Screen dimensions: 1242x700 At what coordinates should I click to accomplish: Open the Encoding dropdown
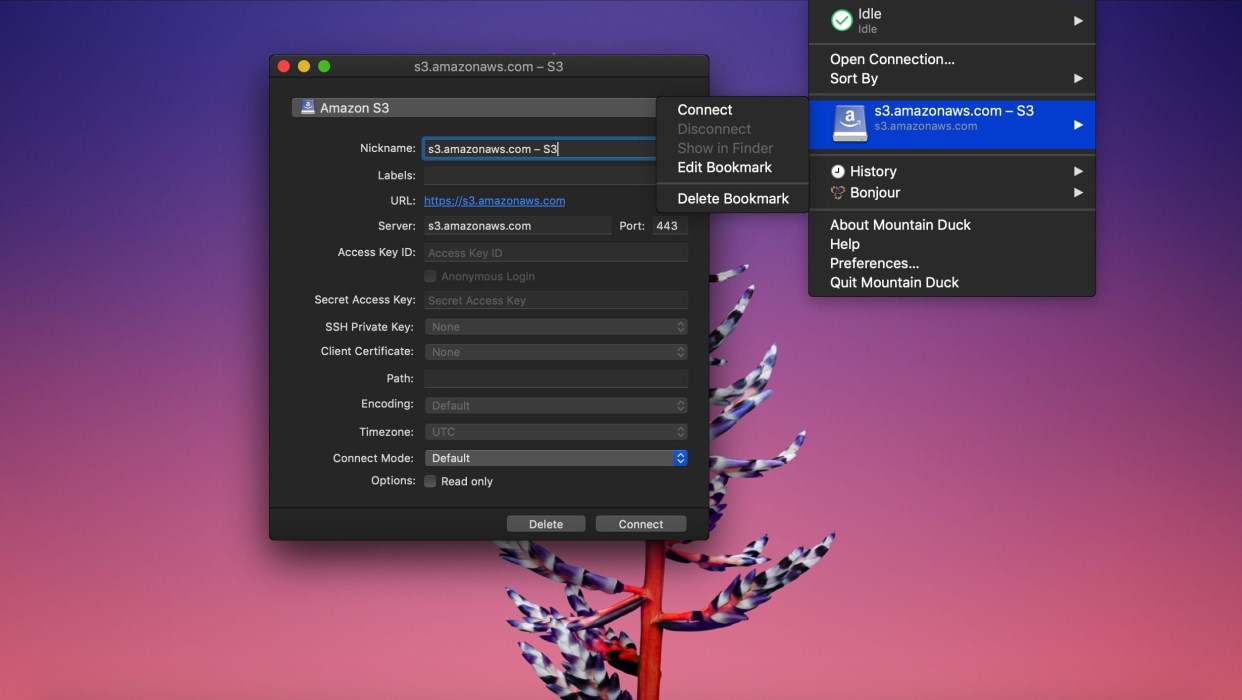pos(556,405)
